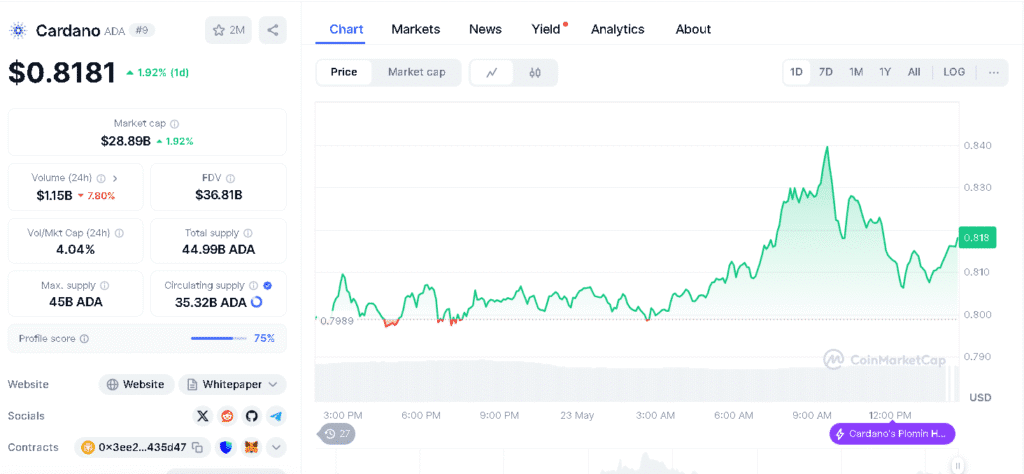Click the 75% profile score value
Viewport: 1024px width, 474px height.
264,338
